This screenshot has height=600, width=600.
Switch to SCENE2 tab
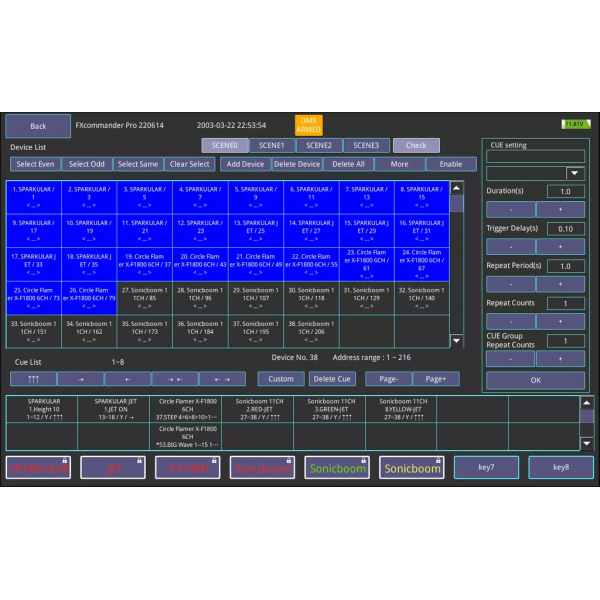(319, 145)
